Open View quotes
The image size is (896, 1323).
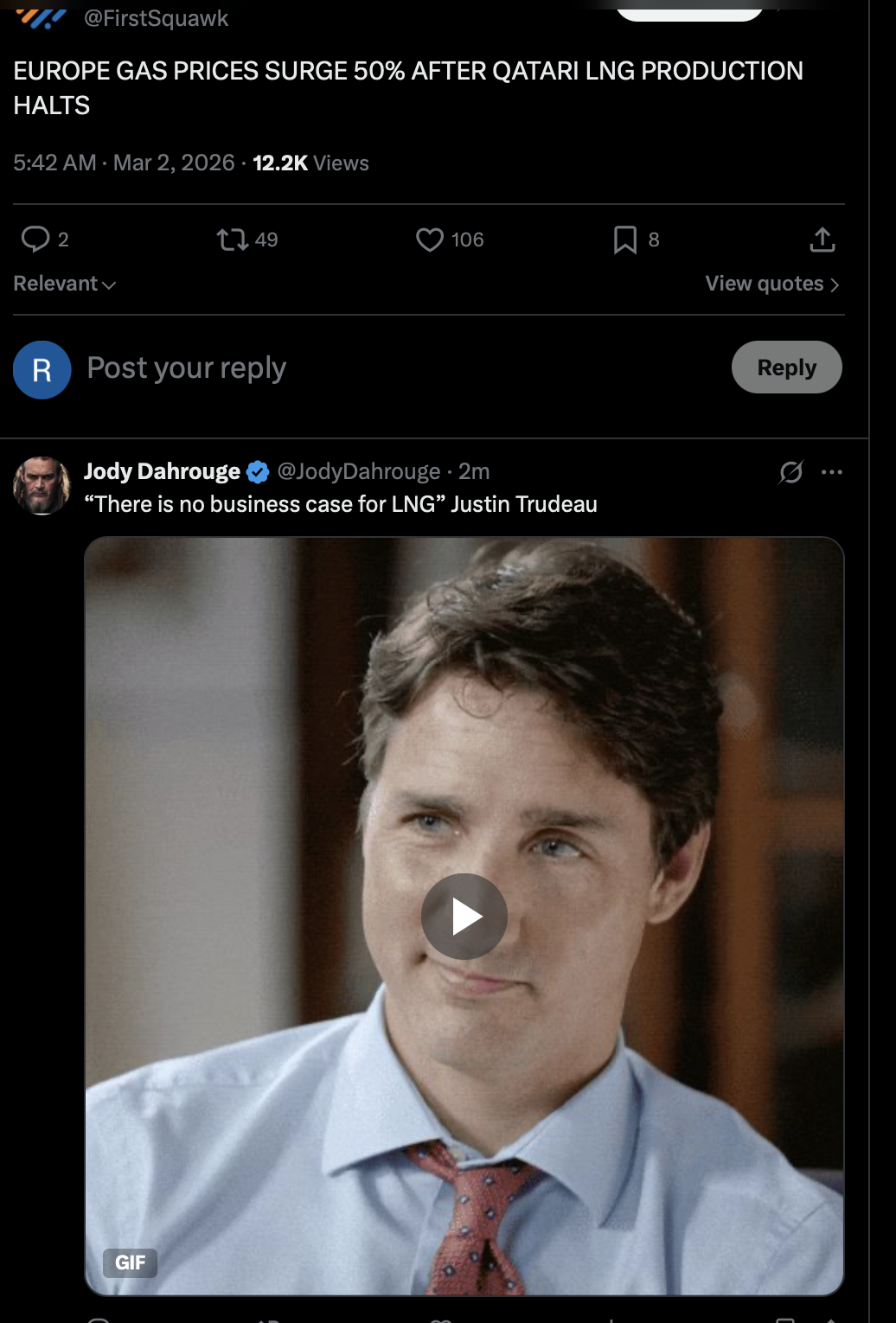coord(772,284)
